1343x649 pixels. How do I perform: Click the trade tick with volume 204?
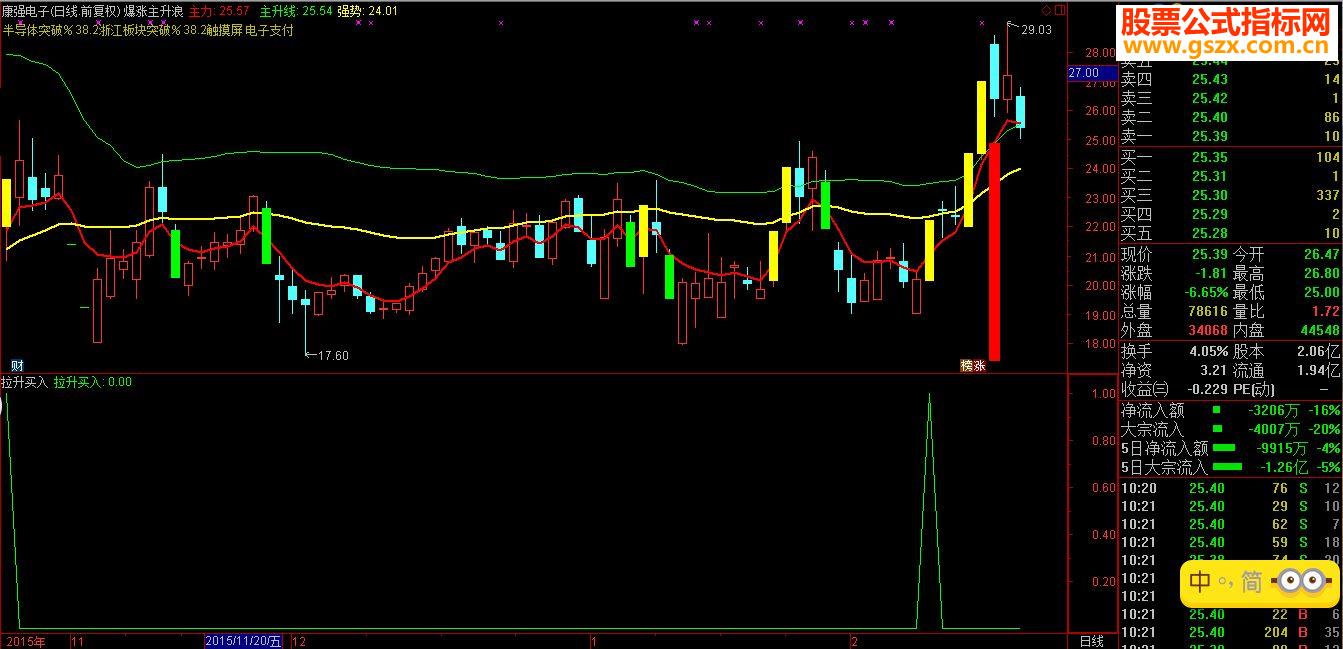click(x=1230, y=632)
